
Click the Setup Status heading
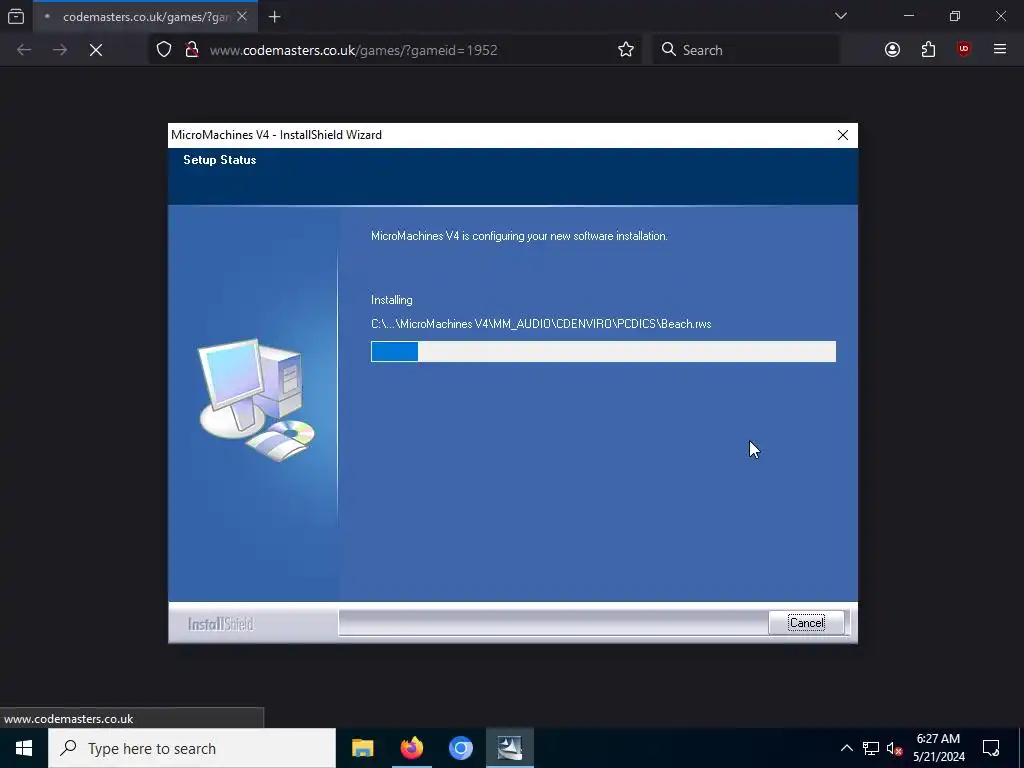219,160
